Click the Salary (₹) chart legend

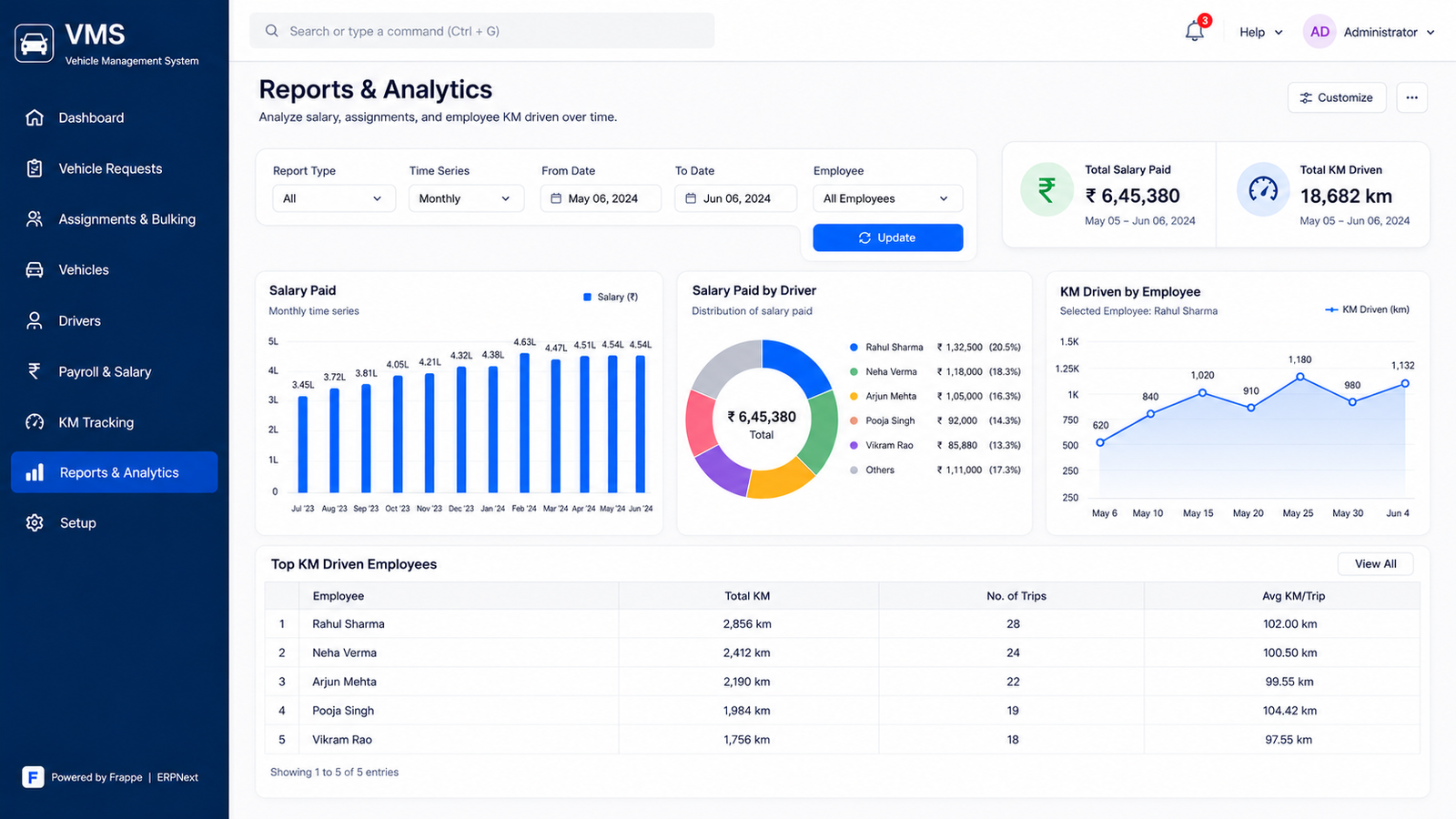611,297
